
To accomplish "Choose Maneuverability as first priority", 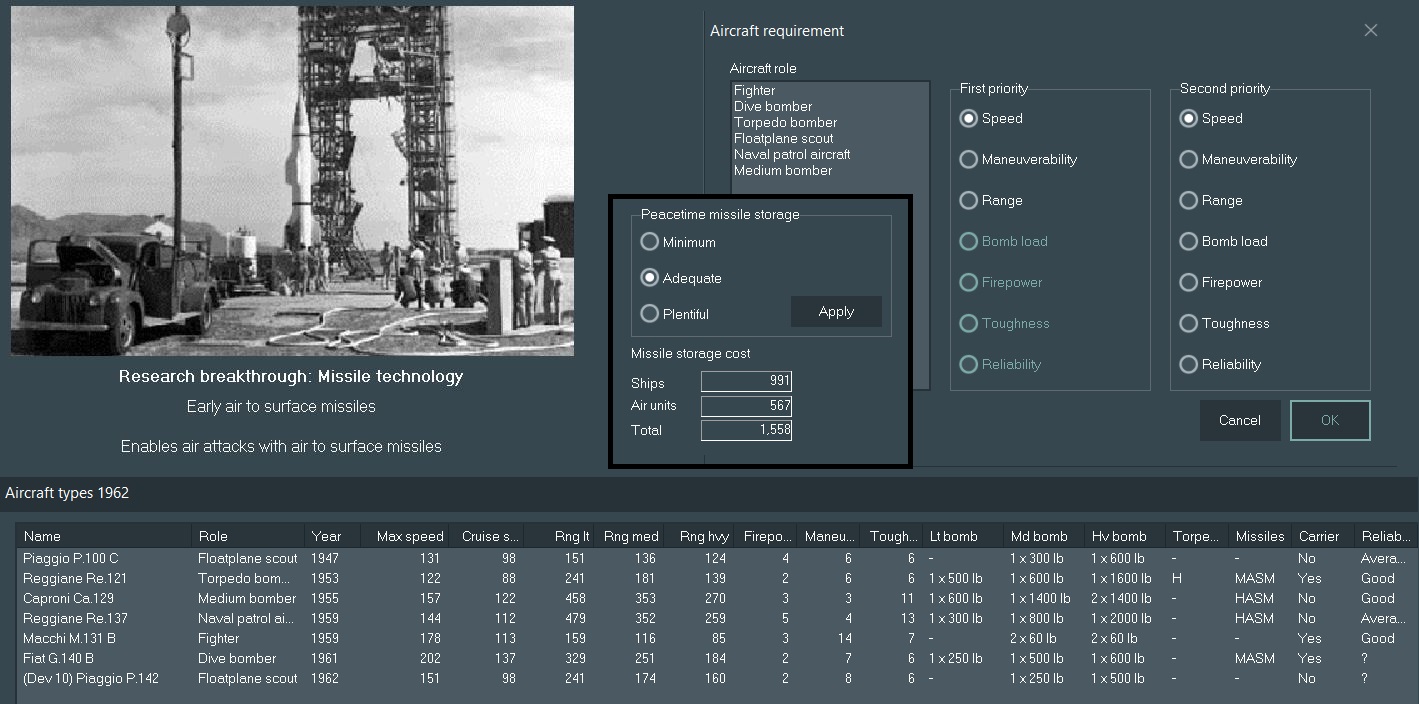I will (x=1016, y=159).
